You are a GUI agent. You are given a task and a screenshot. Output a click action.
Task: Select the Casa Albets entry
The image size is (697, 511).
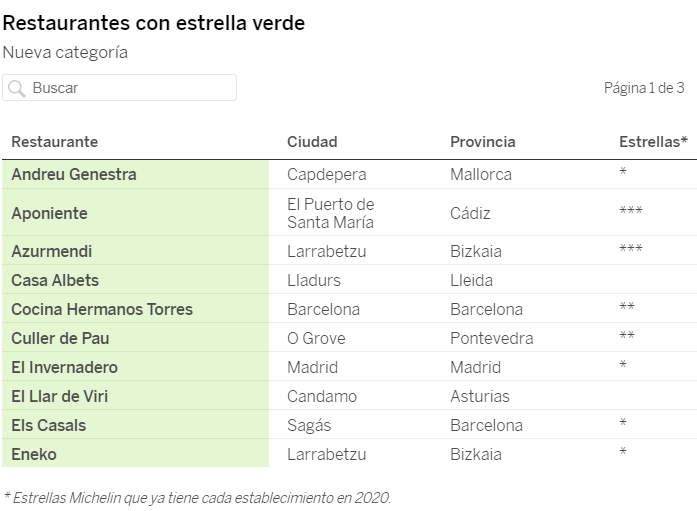[x=55, y=280]
